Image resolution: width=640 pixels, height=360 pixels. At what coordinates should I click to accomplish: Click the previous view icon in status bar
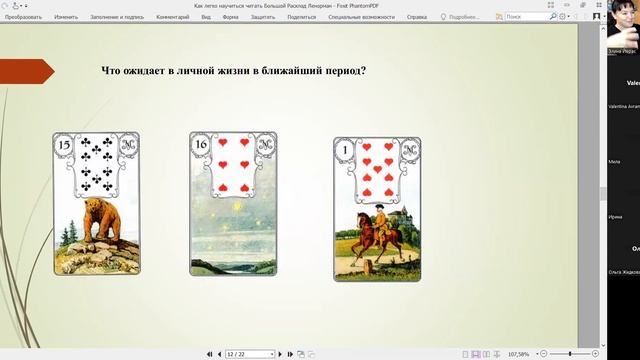(301, 354)
